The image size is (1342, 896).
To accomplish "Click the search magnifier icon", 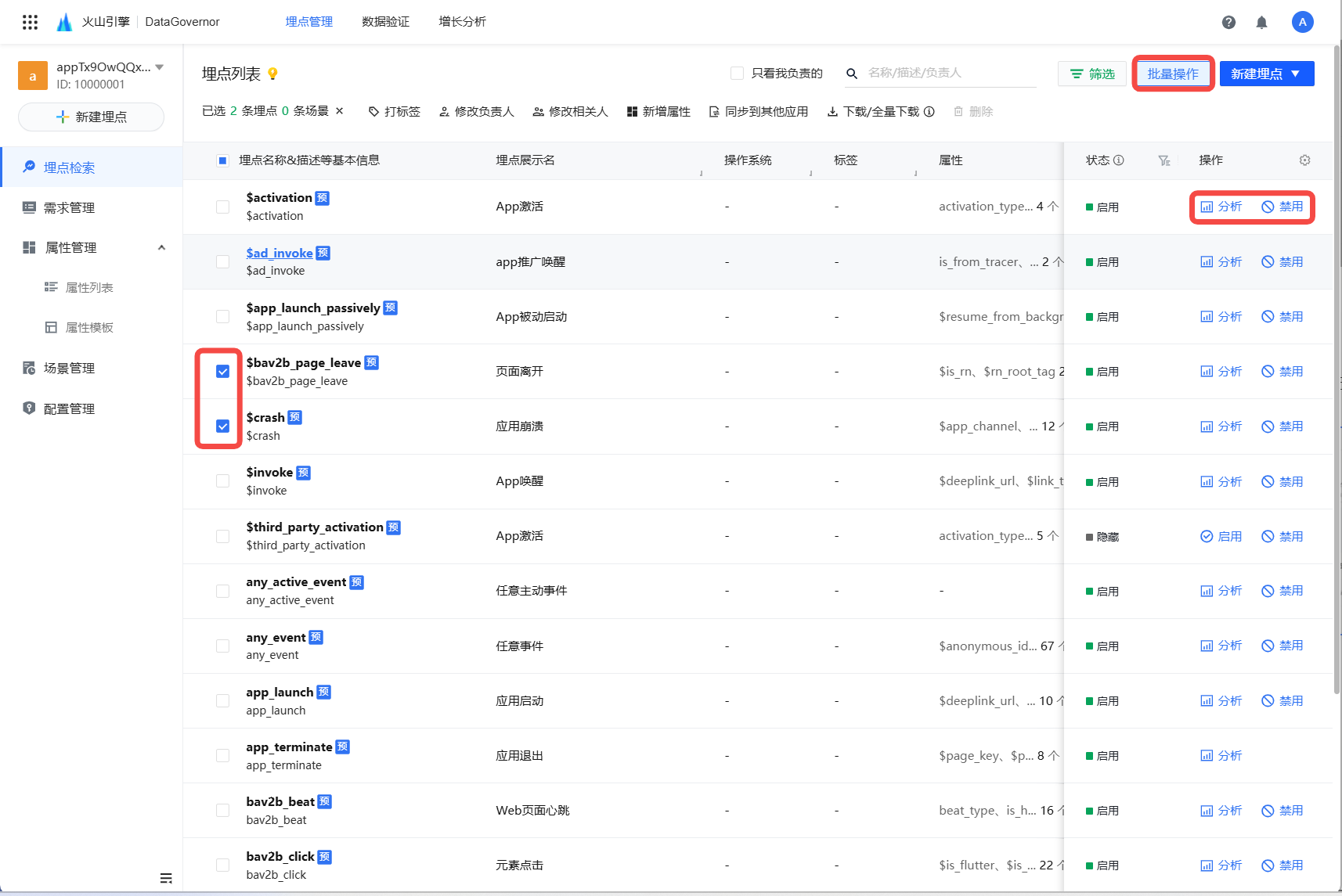I will pyautogui.click(x=851, y=74).
